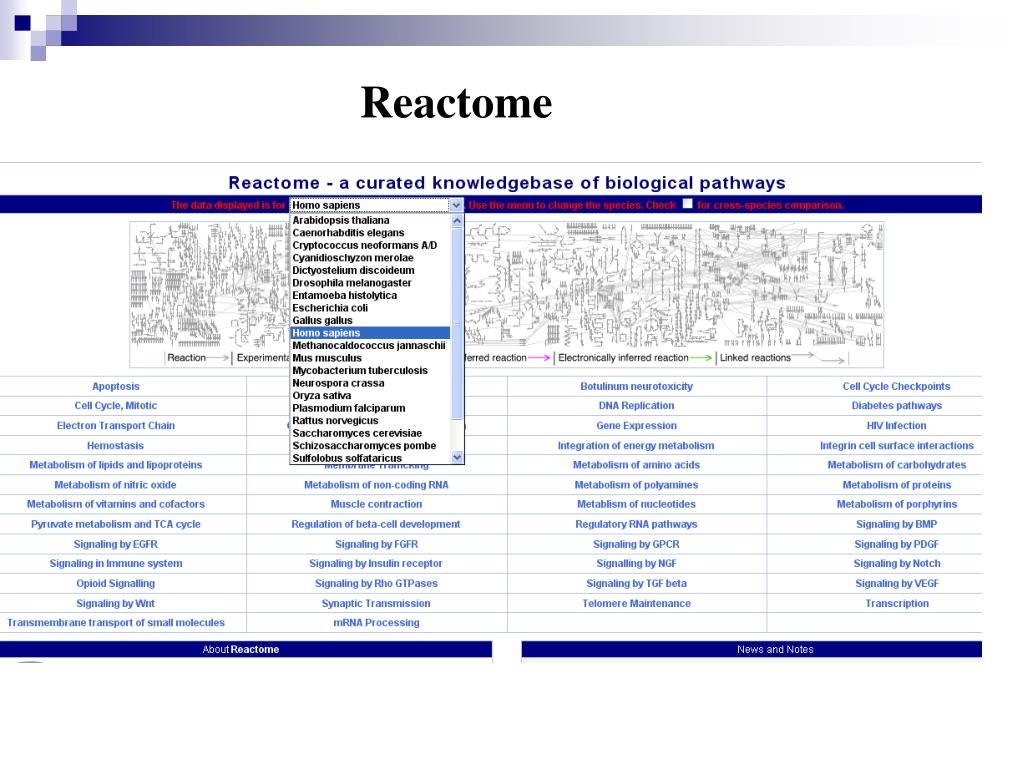Click species list scroll down arrow
The height and width of the screenshot is (768, 1024).
tap(457, 458)
